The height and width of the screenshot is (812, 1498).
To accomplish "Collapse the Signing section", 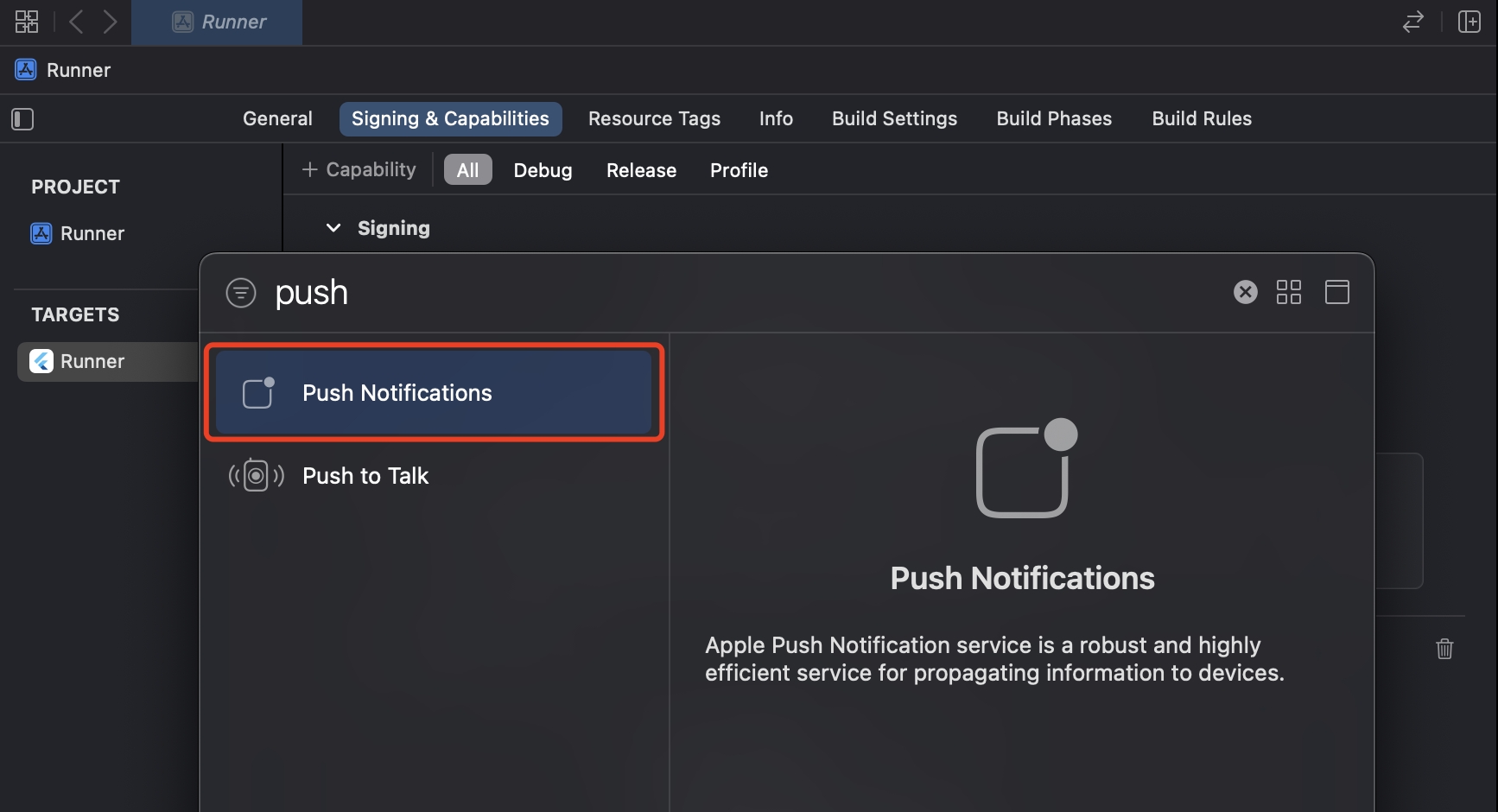I will (x=333, y=228).
